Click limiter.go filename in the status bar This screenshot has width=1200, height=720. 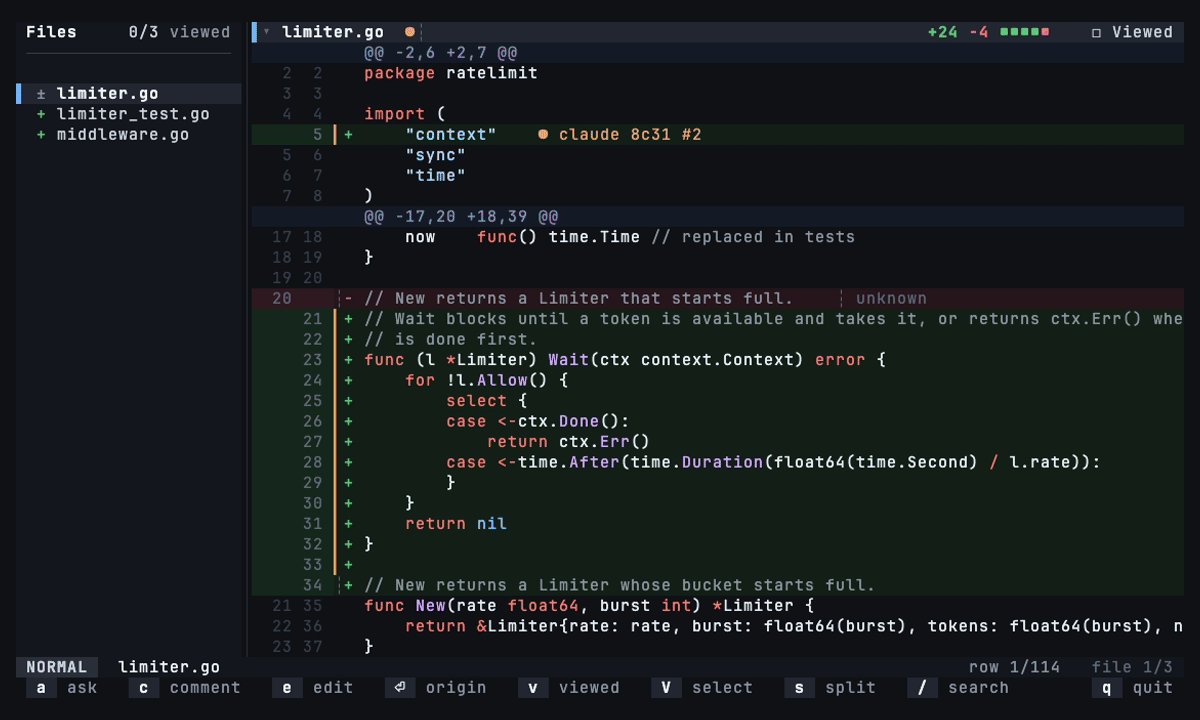pos(169,667)
